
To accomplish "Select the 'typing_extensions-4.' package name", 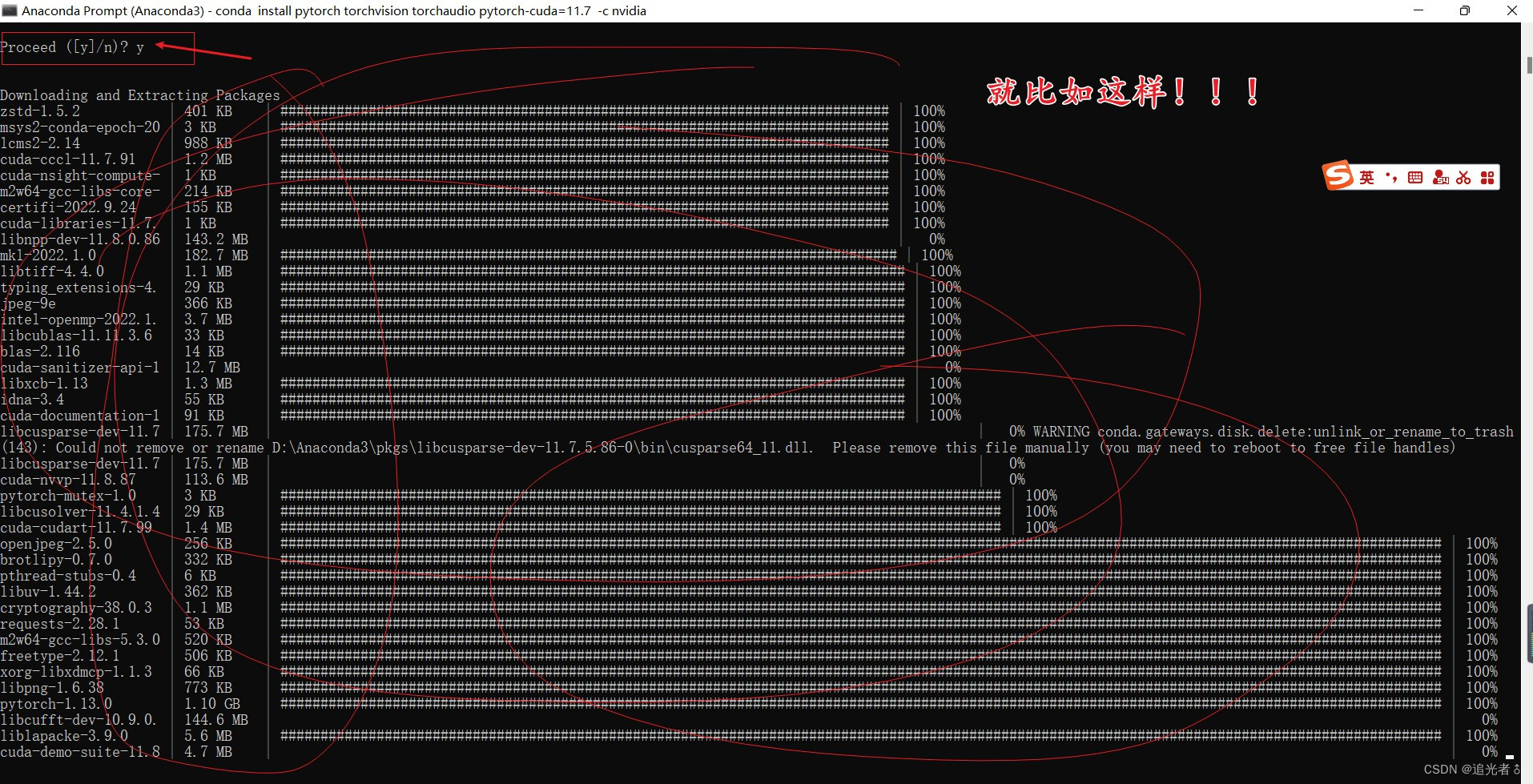I will coord(78,287).
